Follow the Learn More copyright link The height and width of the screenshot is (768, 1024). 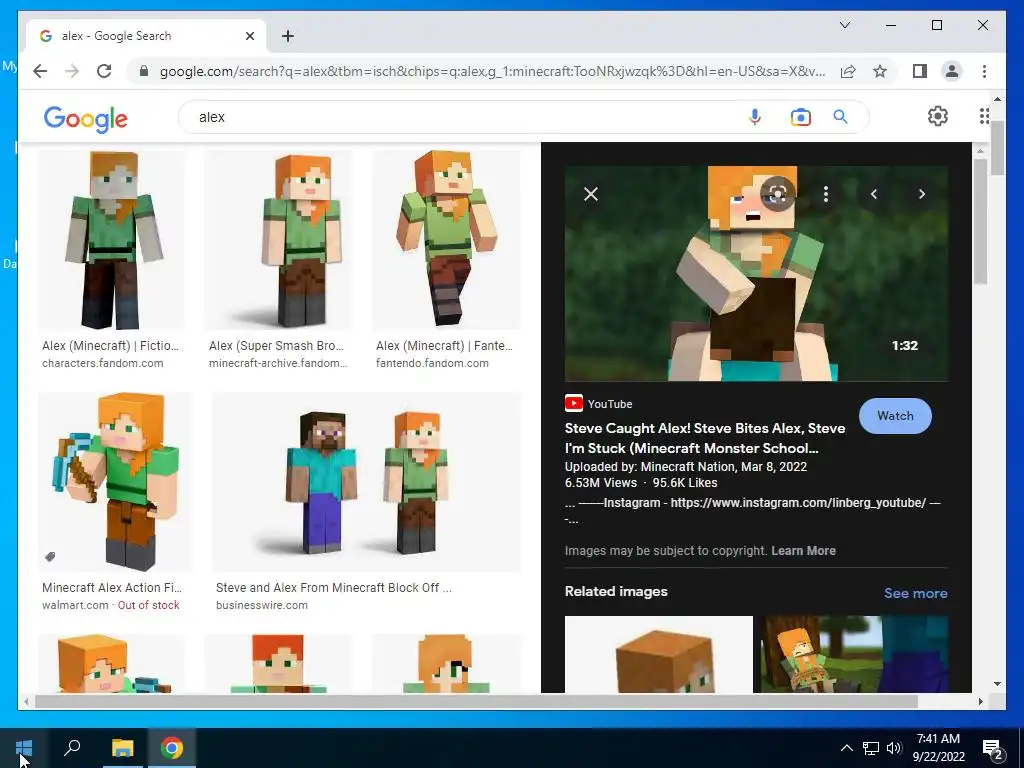(803, 551)
